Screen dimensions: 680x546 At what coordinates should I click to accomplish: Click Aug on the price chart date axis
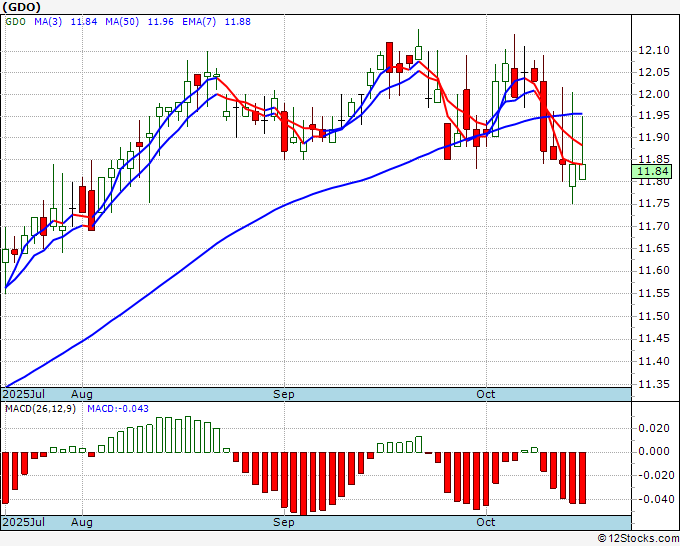tap(82, 394)
